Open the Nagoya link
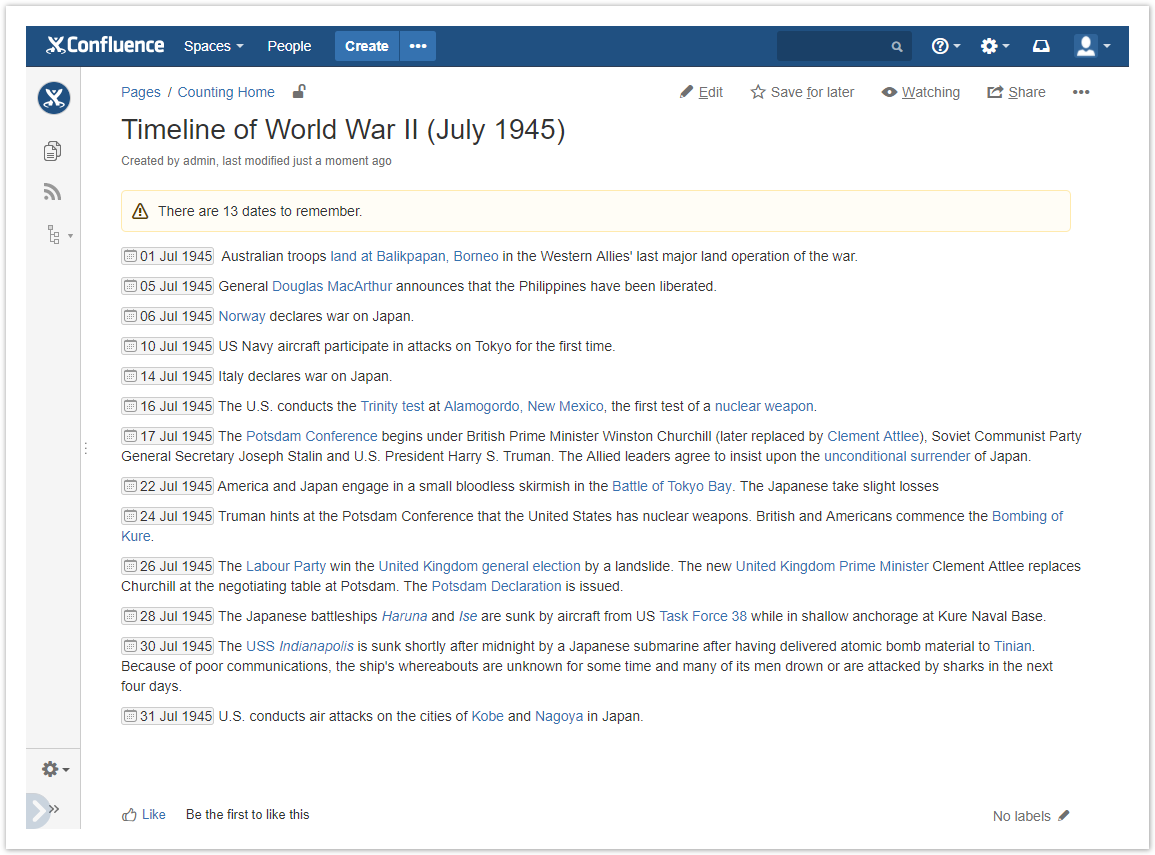 (559, 717)
